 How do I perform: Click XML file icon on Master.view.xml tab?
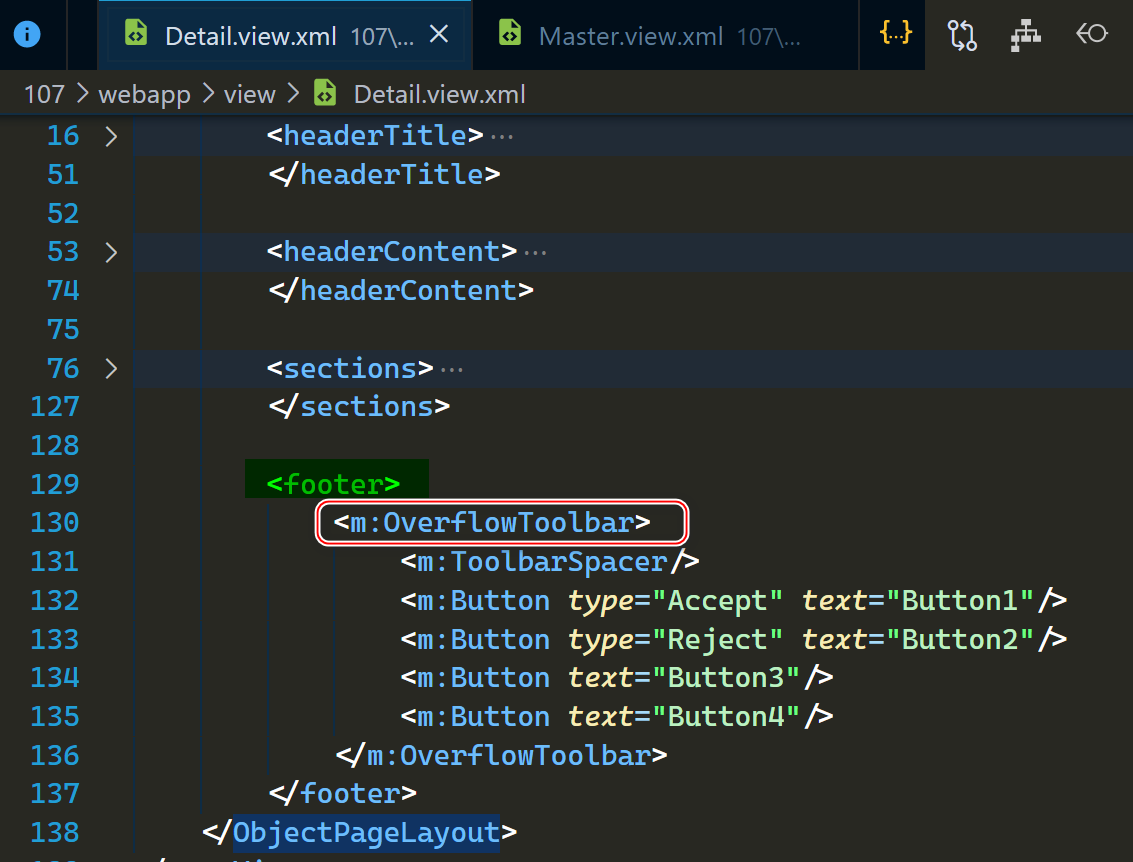[x=509, y=35]
